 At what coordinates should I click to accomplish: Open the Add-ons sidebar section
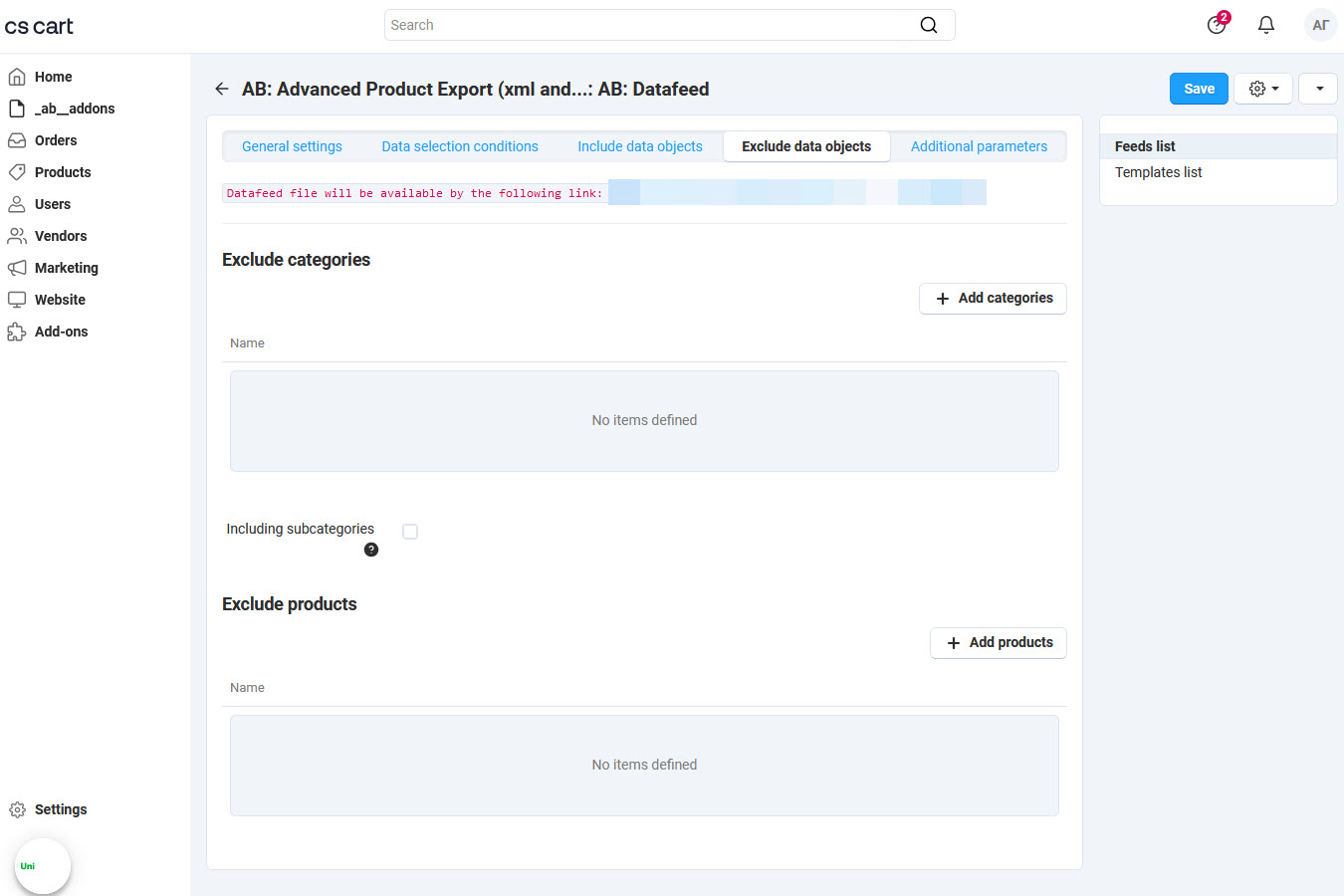(x=61, y=332)
